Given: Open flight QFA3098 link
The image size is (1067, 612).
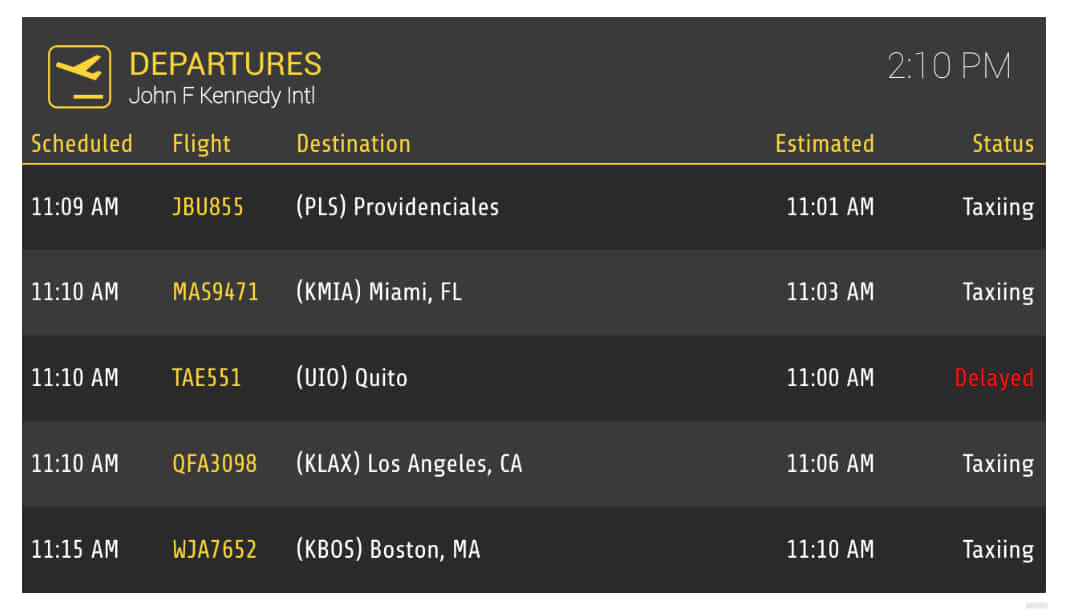Looking at the screenshot, I should point(214,464).
